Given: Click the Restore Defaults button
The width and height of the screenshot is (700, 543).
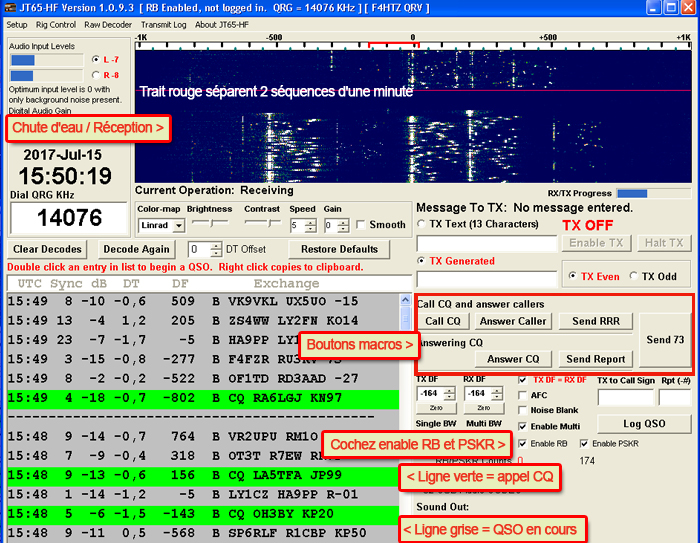Looking at the screenshot, I should tap(339, 249).
